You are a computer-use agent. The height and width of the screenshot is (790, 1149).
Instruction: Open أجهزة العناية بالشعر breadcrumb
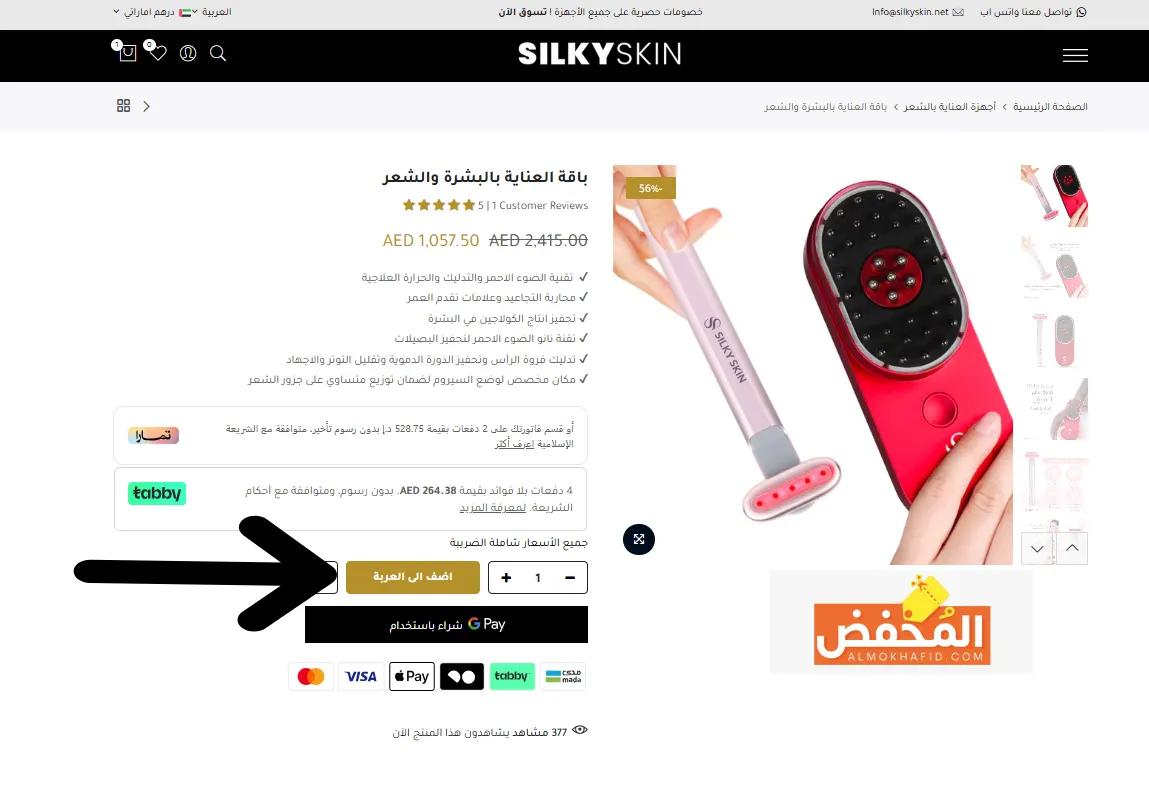950,107
